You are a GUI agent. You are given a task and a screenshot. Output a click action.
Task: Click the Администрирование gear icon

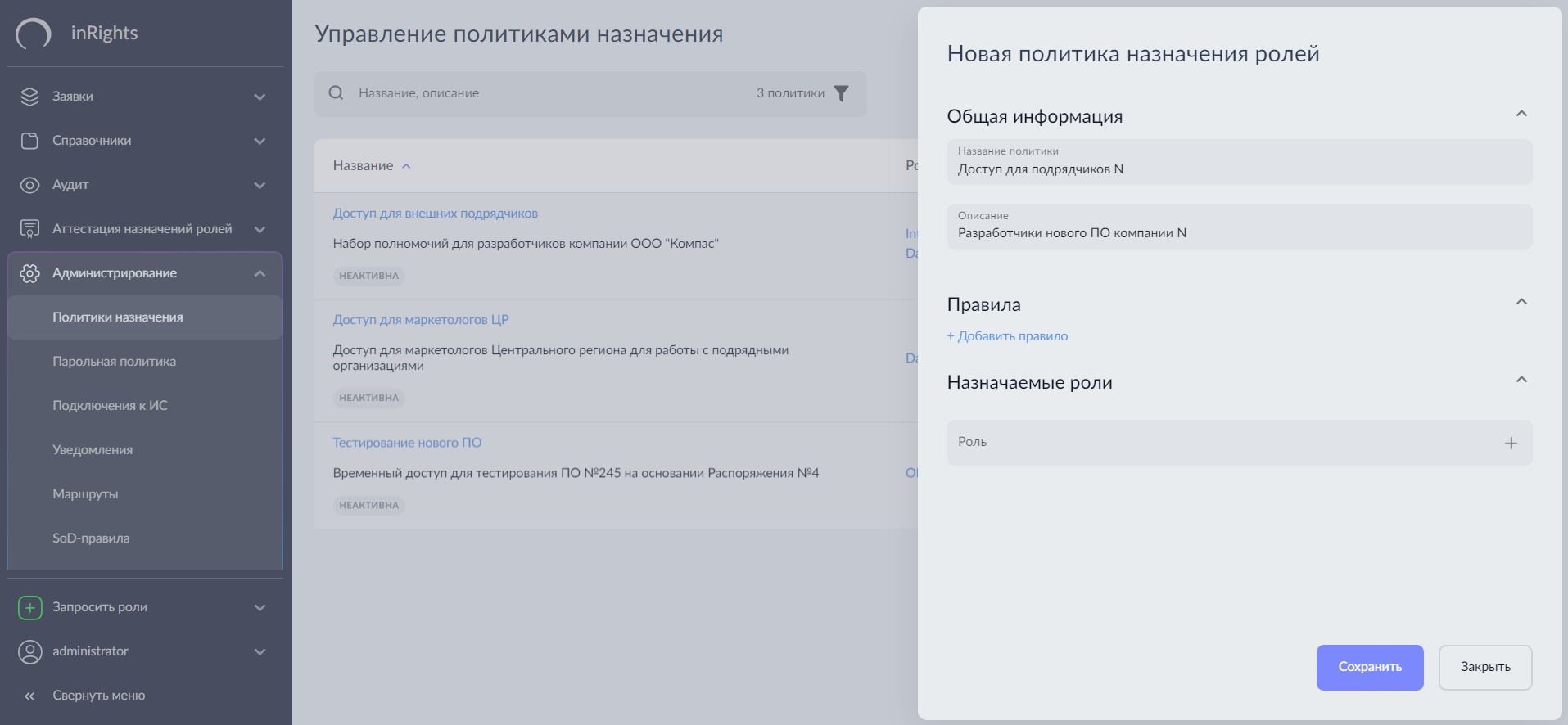[x=29, y=273]
